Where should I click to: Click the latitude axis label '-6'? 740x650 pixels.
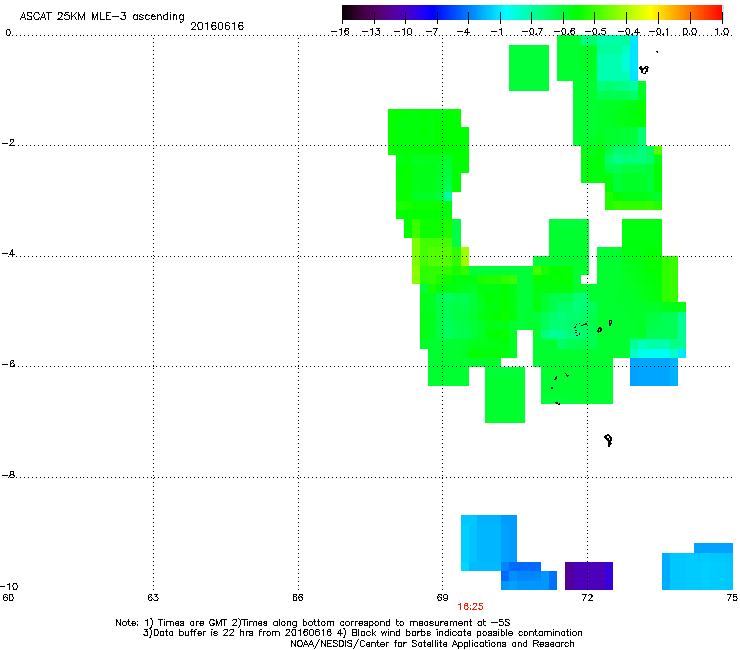(x=8, y=363)
